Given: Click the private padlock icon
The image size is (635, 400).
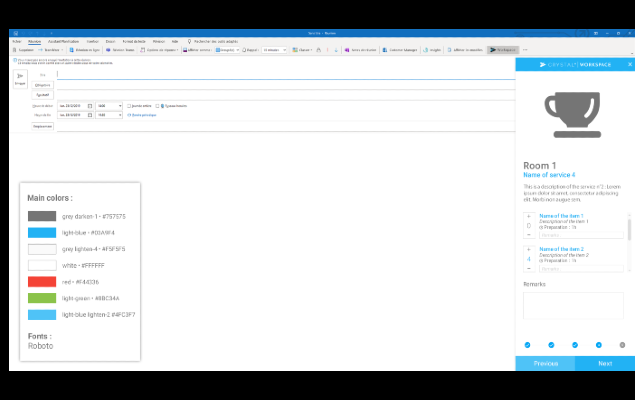Looking at the screenshot, I should tap(319, 50).
